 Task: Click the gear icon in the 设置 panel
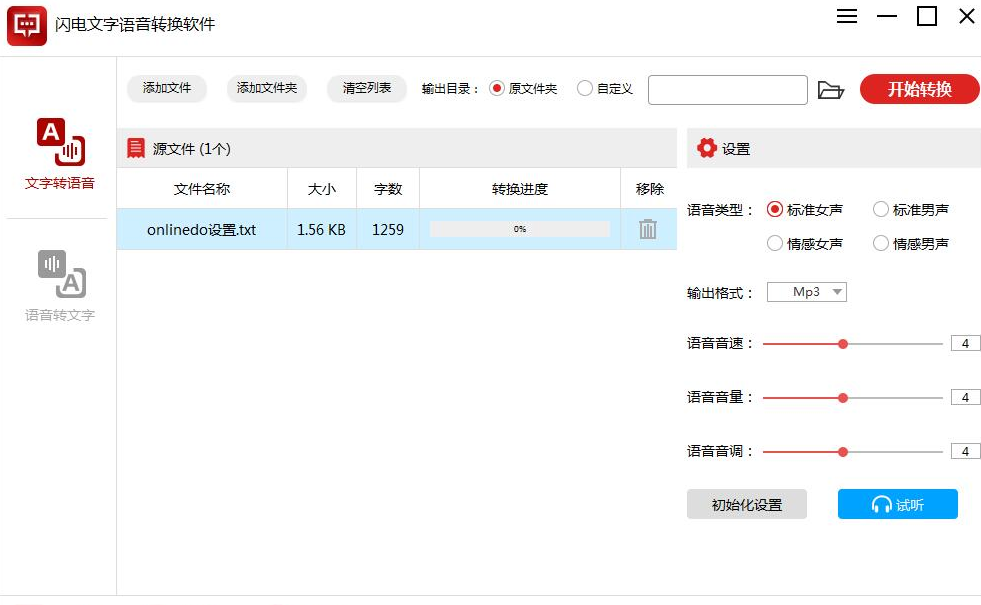point(706,148)
